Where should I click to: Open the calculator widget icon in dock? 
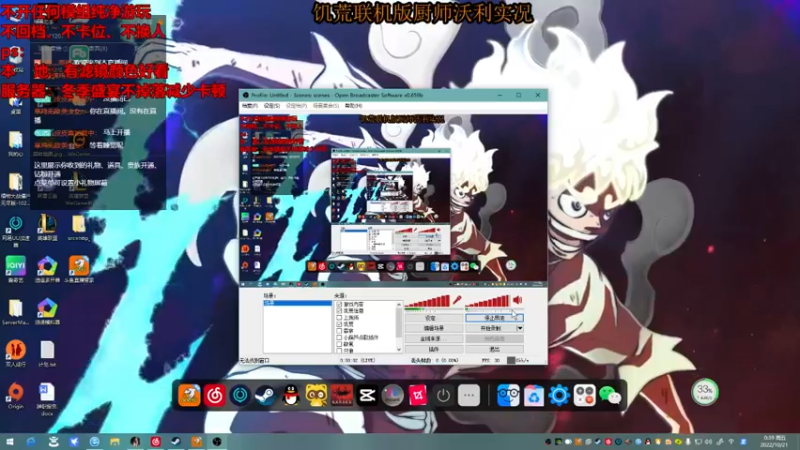[585, 395]
